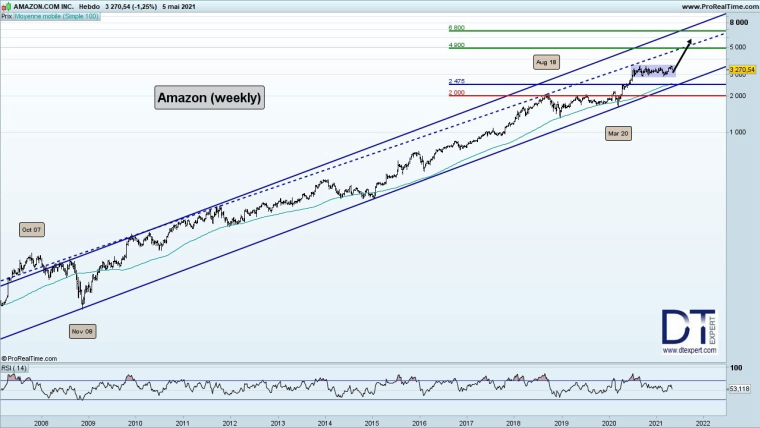Image resolution: width=760 pixels, height=428 pixels.
Task: Open the www.ProRealTime.com link
Action: click(x=719, y=7)
